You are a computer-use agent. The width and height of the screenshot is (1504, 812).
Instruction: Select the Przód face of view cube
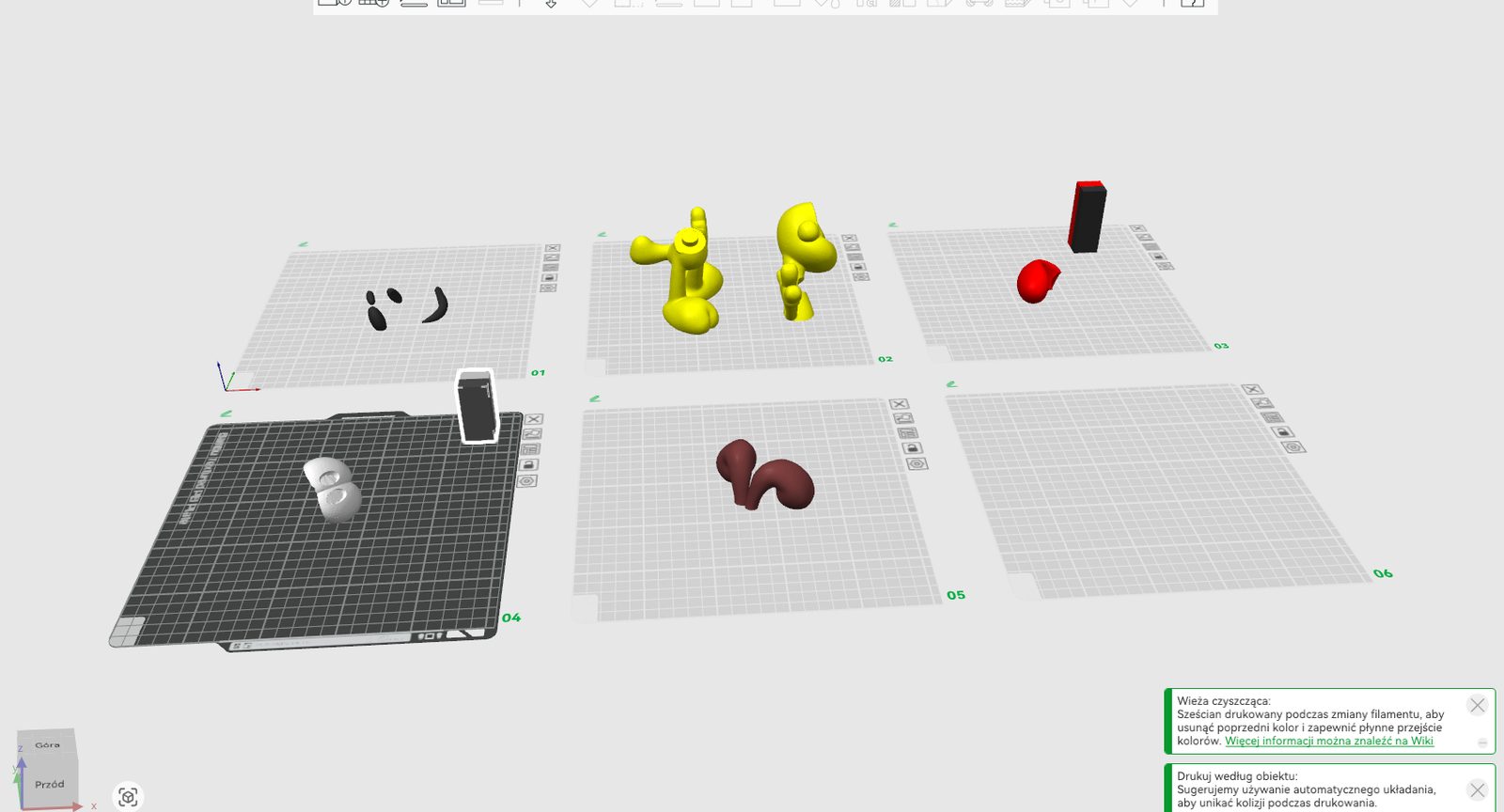51,784
